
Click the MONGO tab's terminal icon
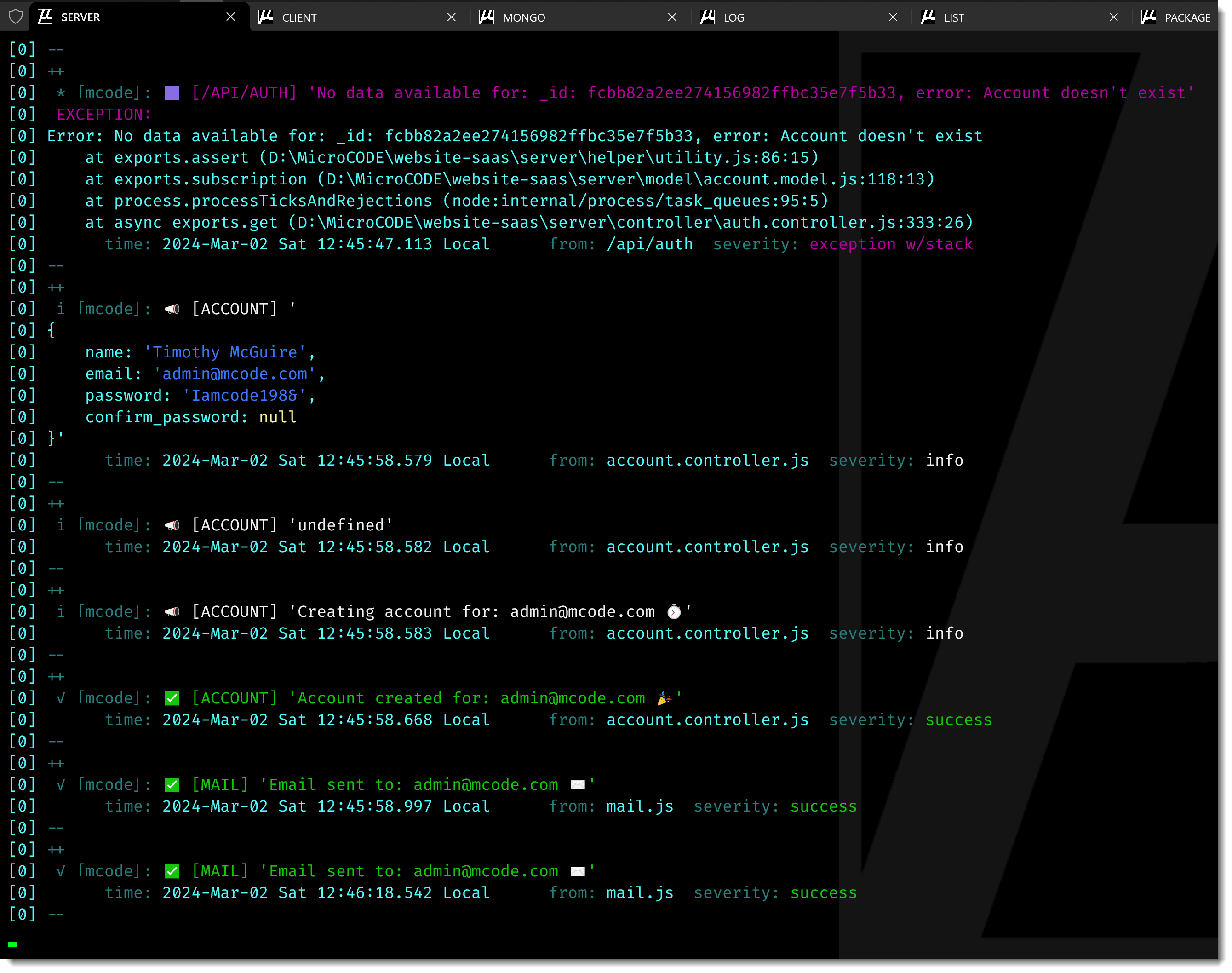pos(487,17)
